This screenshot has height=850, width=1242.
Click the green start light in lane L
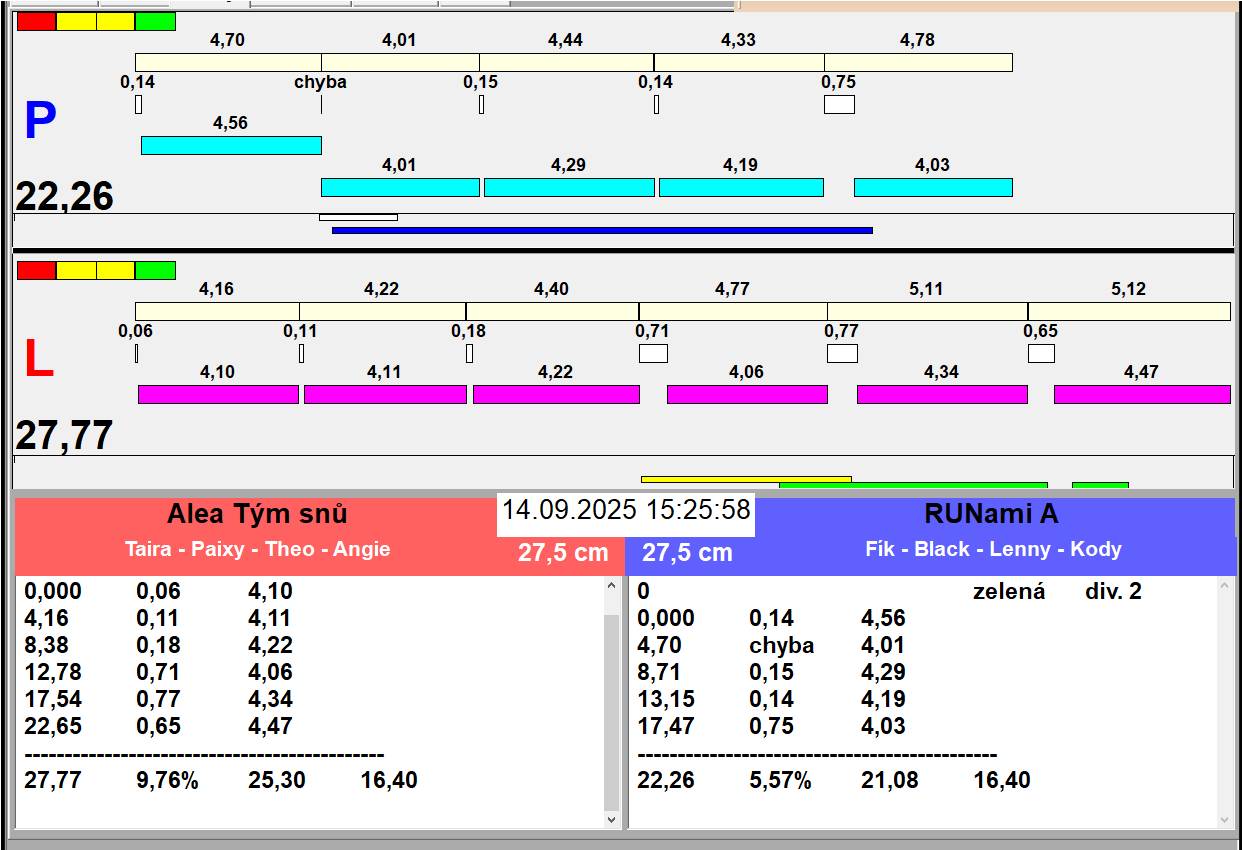click(155, 270)
